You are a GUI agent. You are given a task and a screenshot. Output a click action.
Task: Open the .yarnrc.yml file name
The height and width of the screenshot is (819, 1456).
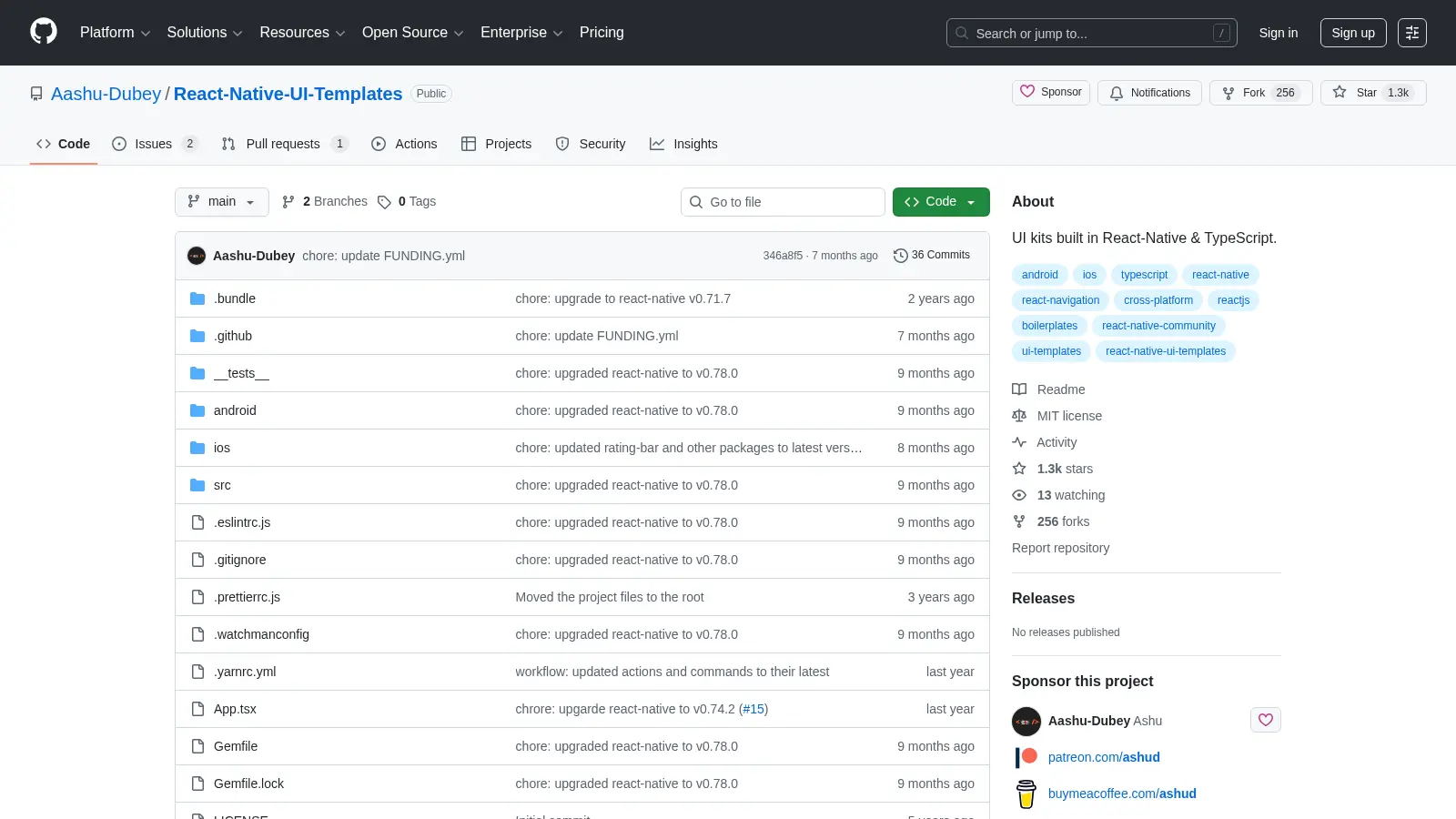tap(245, 672)
